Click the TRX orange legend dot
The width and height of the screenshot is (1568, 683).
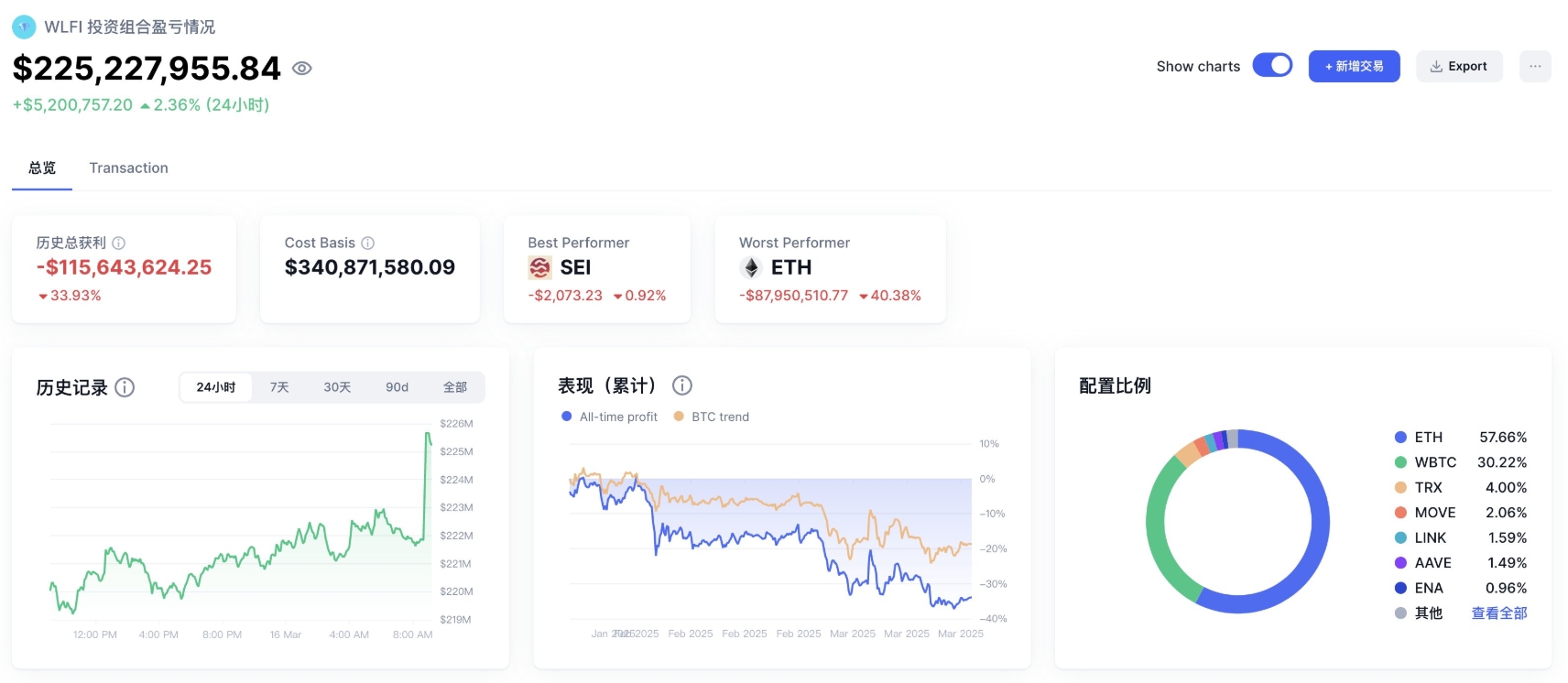(x=1400, y=488)
